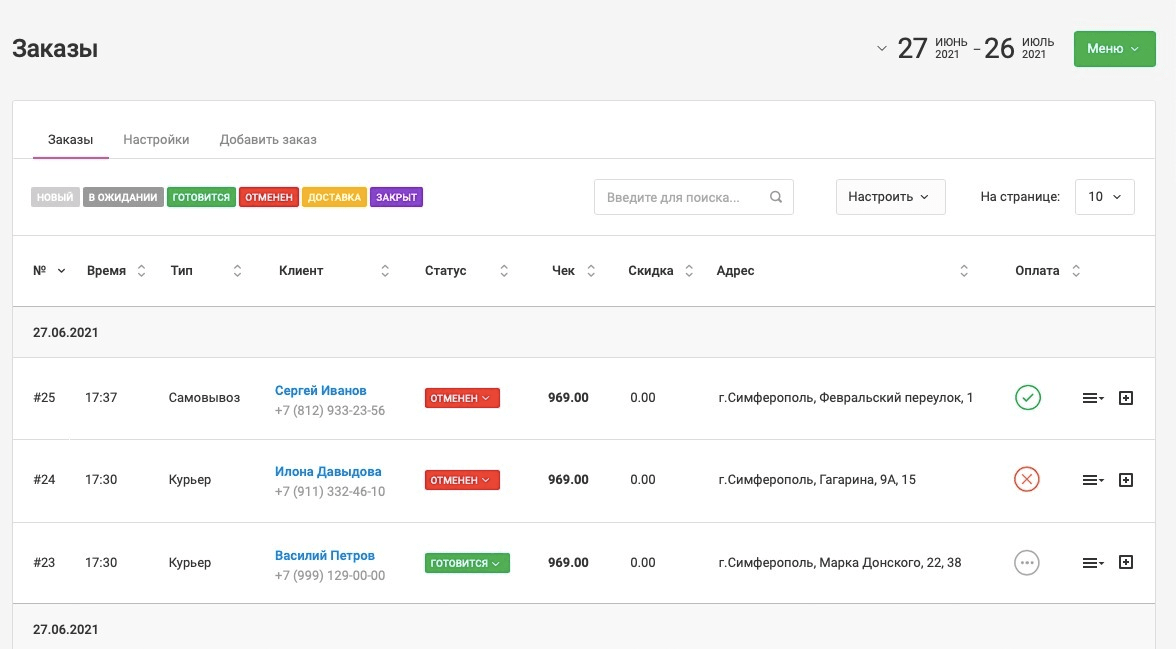Open the green «Меню» dropdown
Image resolution: width=1176 pixels, height=649 pixels.
pyautogui.click(x=1113, y=49)
